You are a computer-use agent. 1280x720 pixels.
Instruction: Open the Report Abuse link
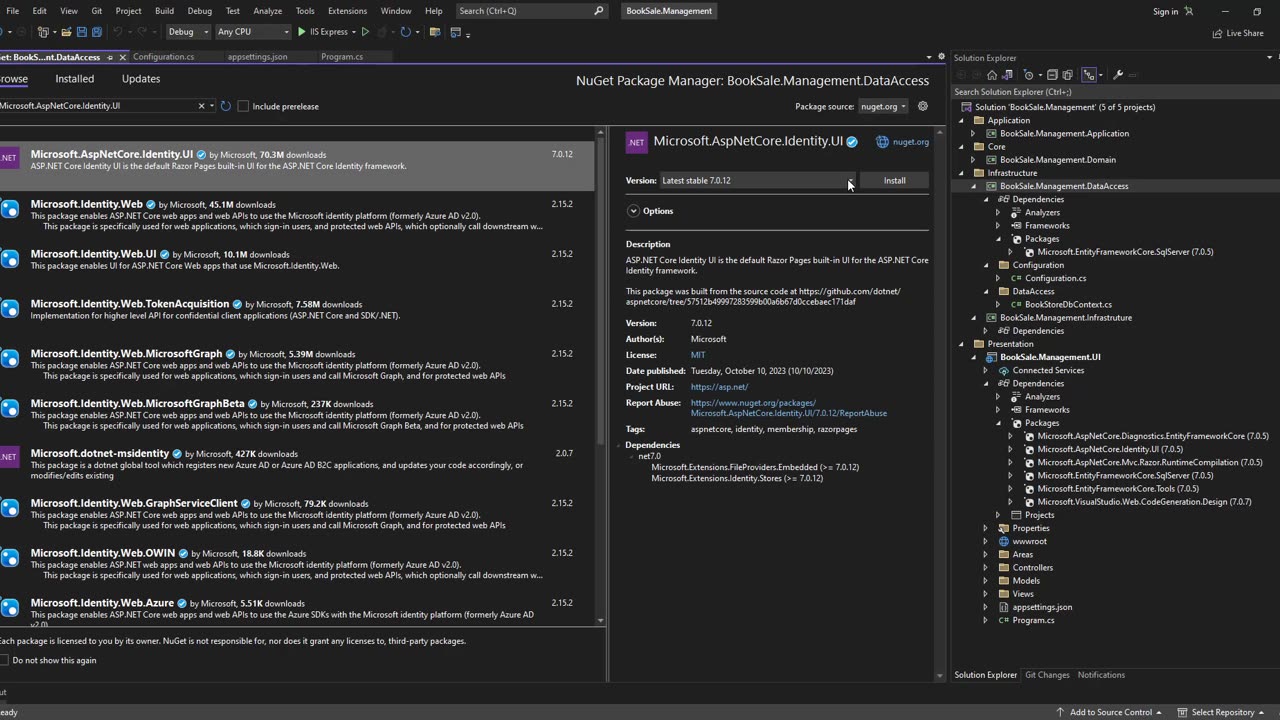coord(789,408)
